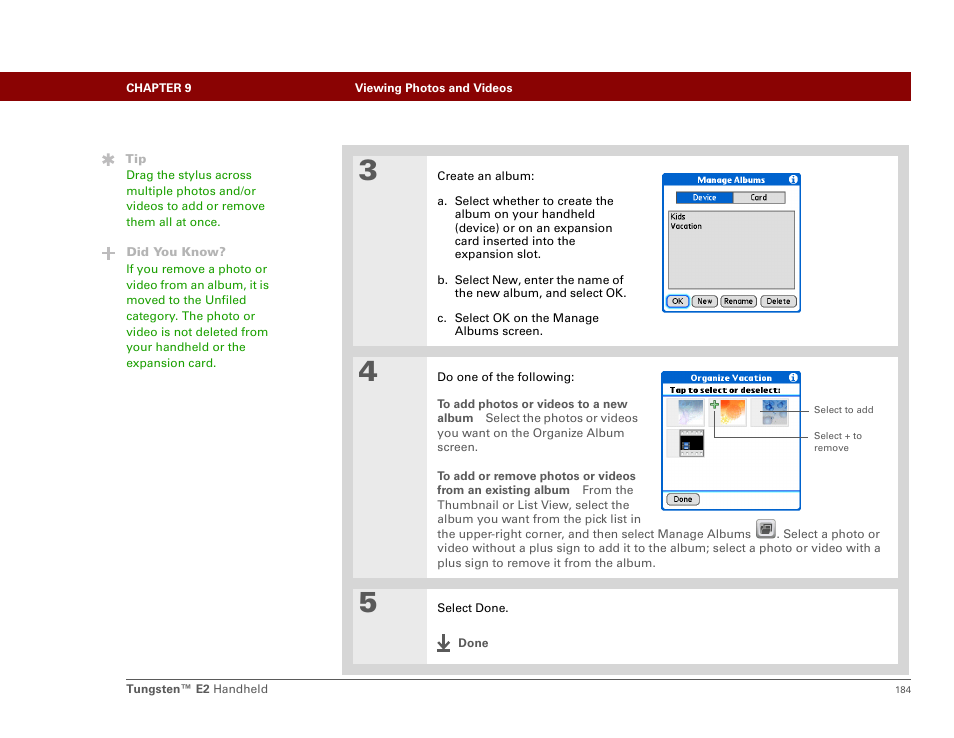The image size is (954, 738).
Task: Click 'Tungsten E2 Handheld' footer text
Action: [x=197, y=689]
